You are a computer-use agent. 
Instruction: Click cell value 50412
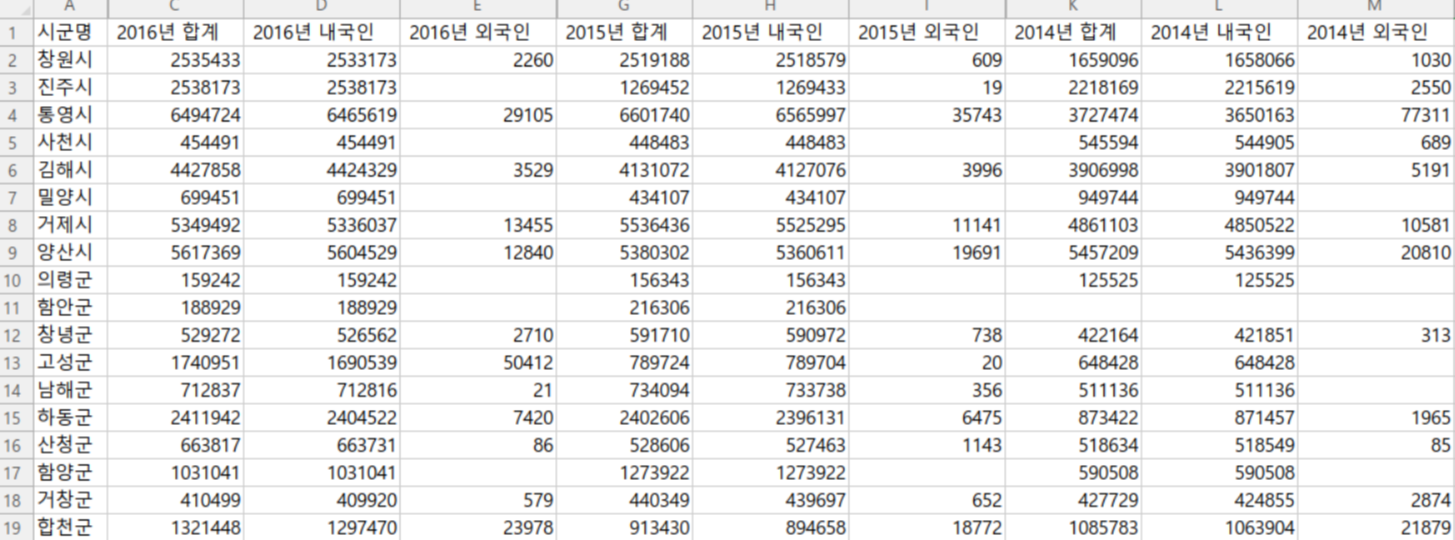(478, 362)
